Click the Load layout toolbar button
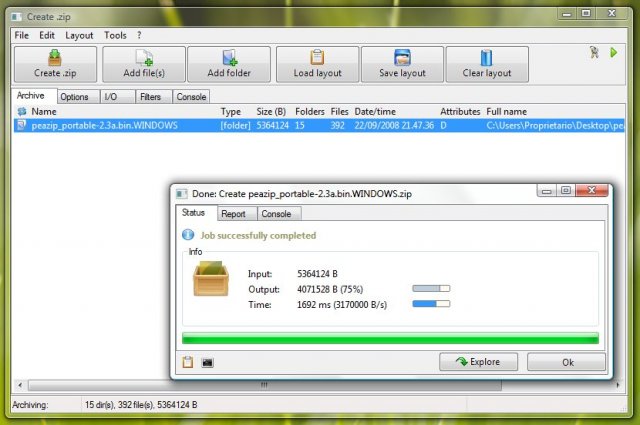Screen dimensions: 640x425 pos(318,65)
